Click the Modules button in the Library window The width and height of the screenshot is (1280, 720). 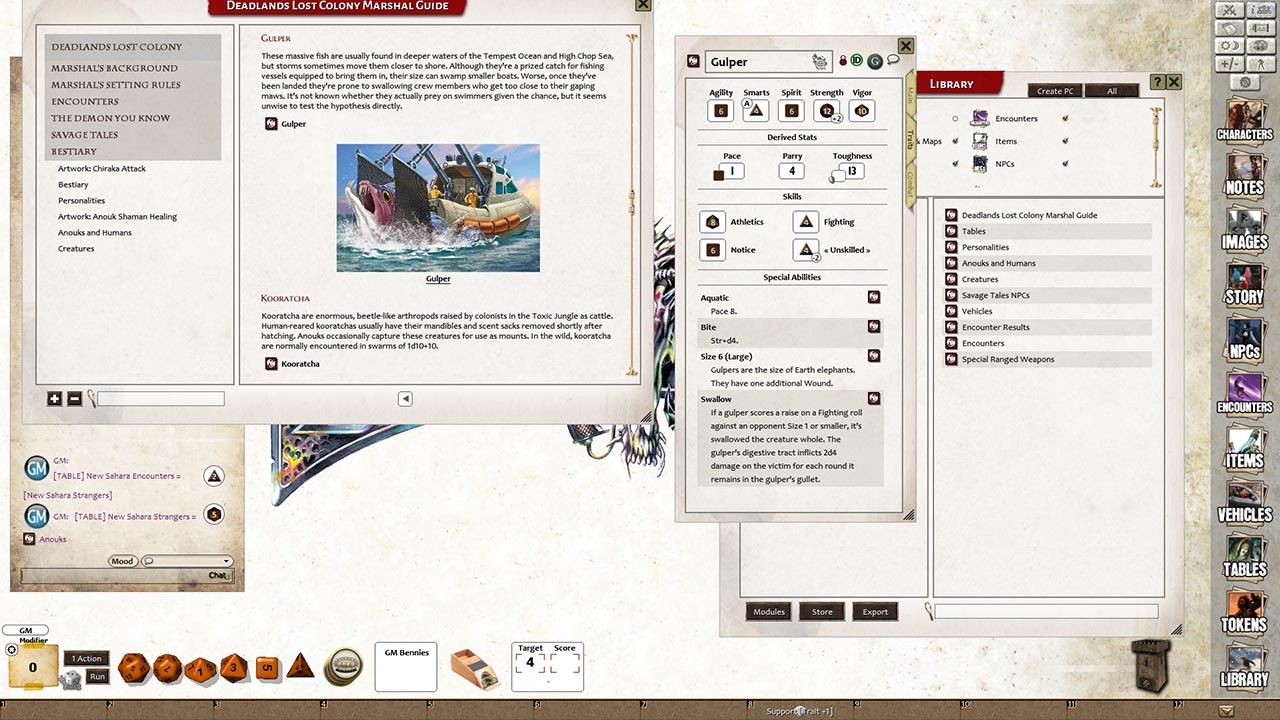click(x=769, y=611)
